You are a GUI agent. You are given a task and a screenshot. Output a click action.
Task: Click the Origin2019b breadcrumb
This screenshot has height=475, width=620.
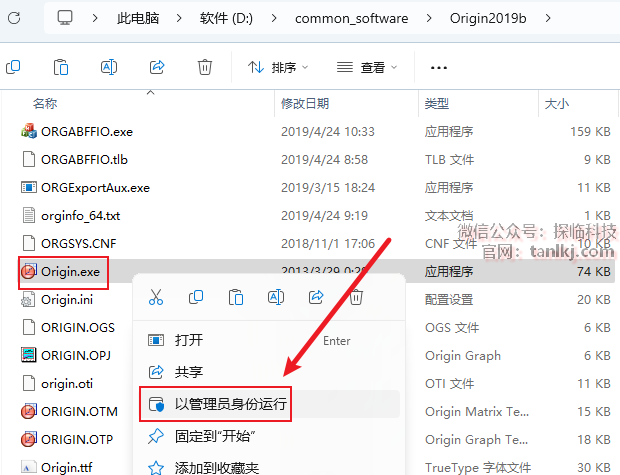[488, 18]
